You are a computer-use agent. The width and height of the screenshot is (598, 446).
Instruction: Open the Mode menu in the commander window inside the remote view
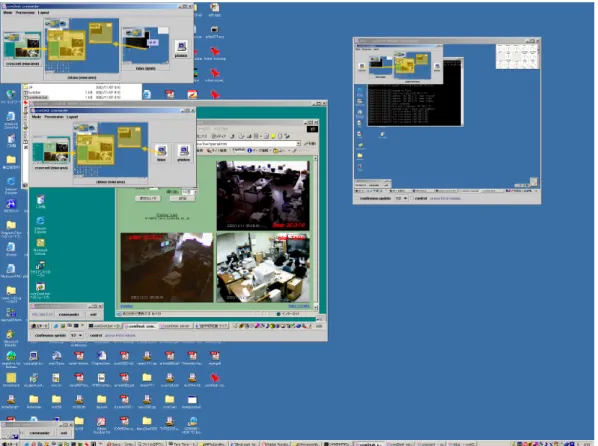[x=37, y=117]
